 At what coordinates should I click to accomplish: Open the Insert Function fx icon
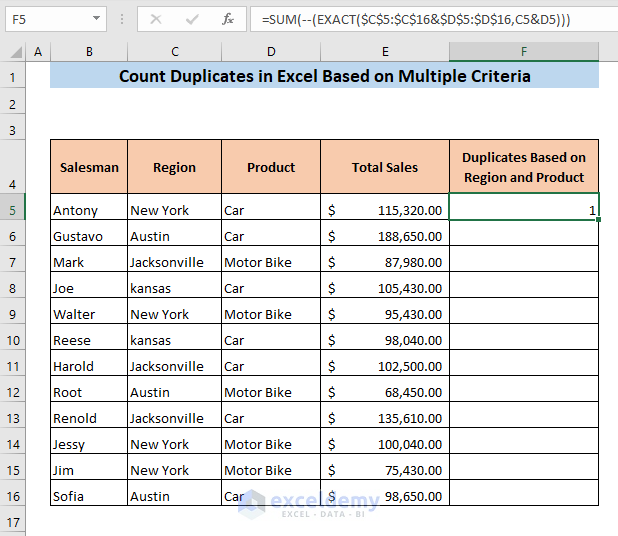pyautogui.click(x=227, y=19)
